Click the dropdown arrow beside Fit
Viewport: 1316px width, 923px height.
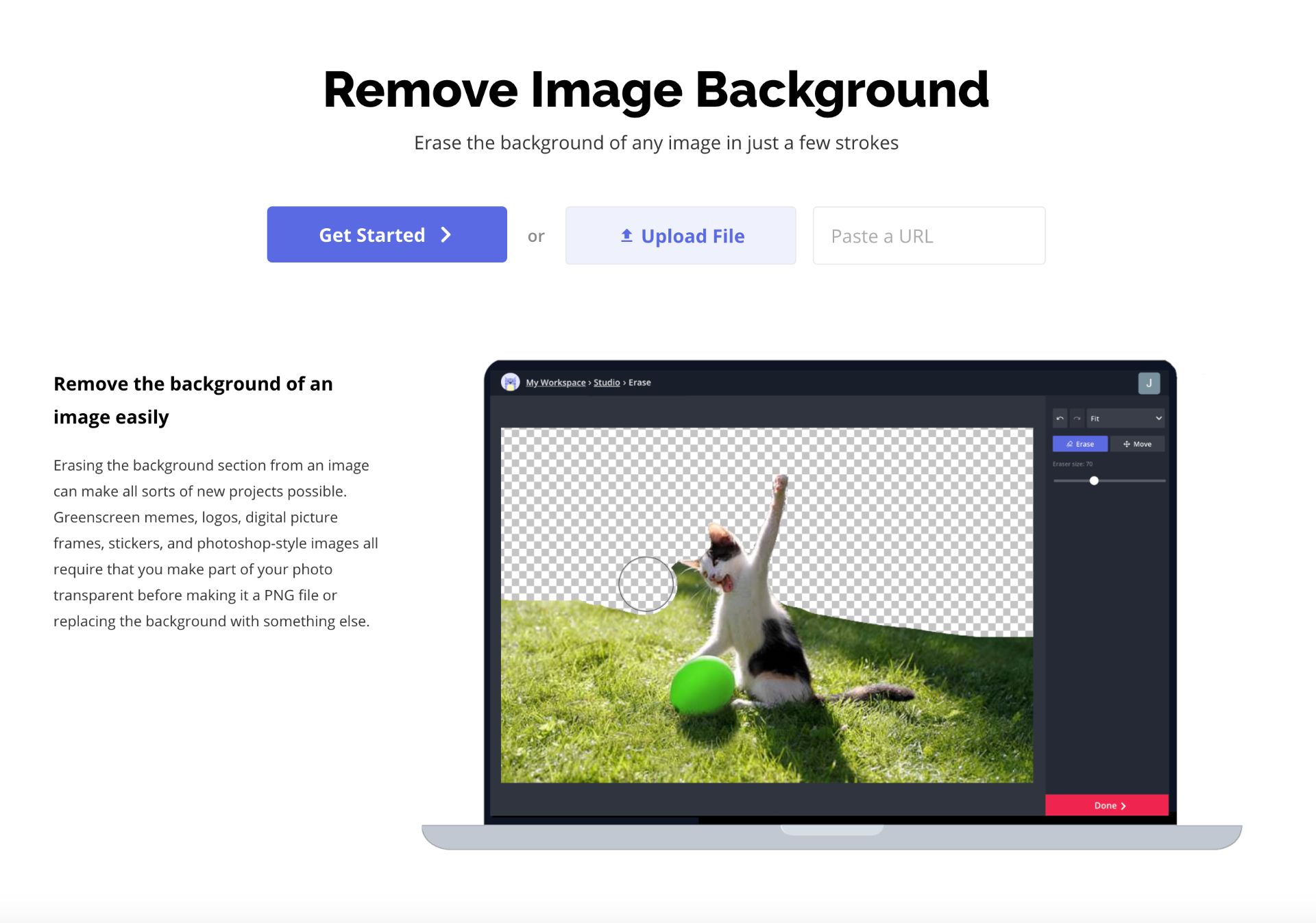(1158, 418)
